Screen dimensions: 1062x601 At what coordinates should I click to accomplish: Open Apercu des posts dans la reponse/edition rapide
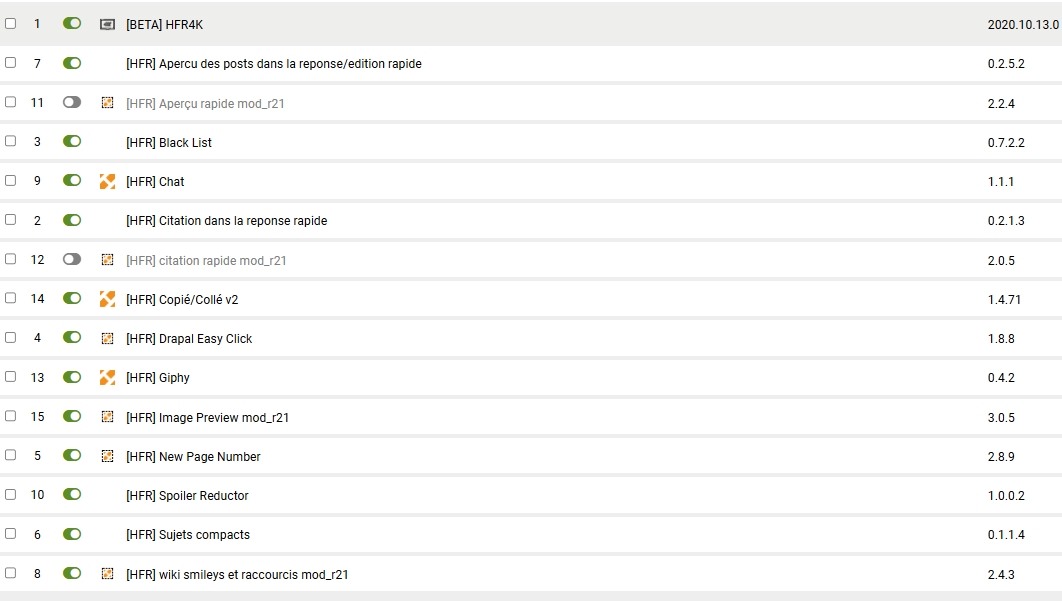click(x=273, y=64)
